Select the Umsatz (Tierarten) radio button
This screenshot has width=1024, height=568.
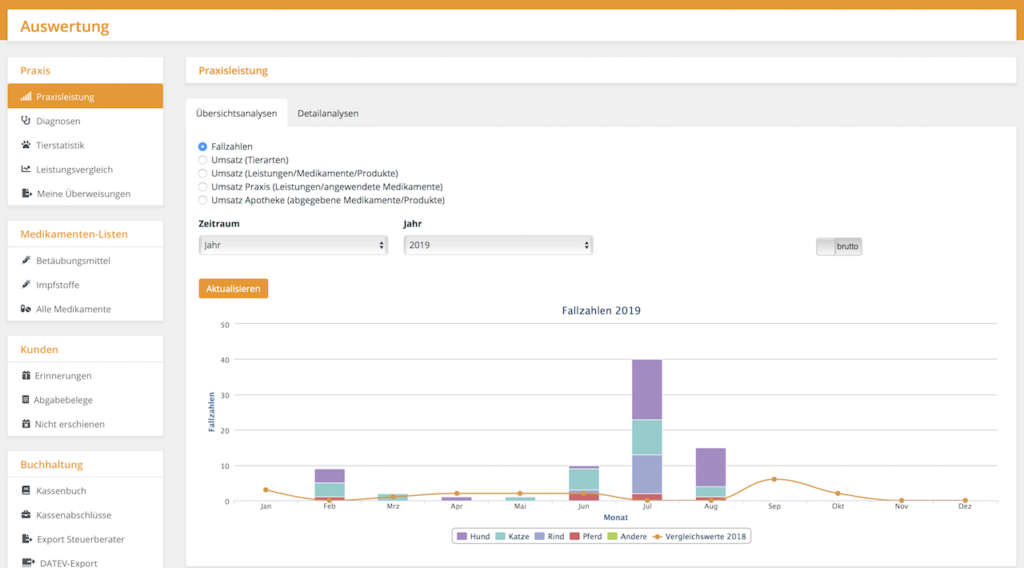(203, 160)
